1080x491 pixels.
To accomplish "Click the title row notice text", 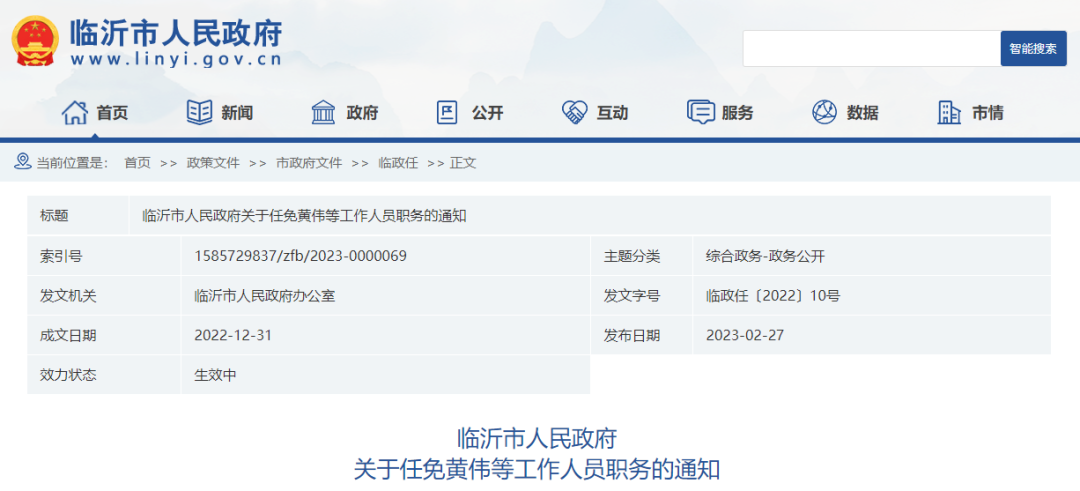I will [304, 216].
